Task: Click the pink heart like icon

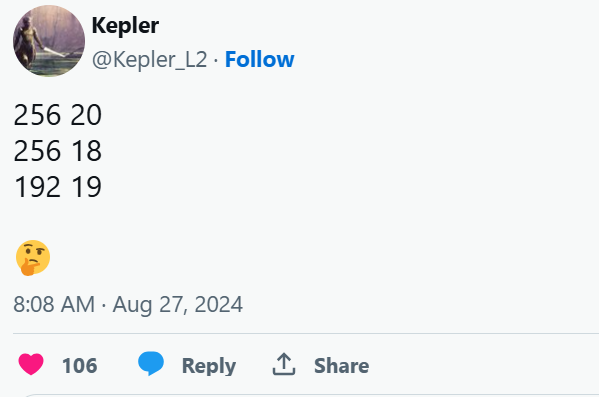Action: (31, 365)
